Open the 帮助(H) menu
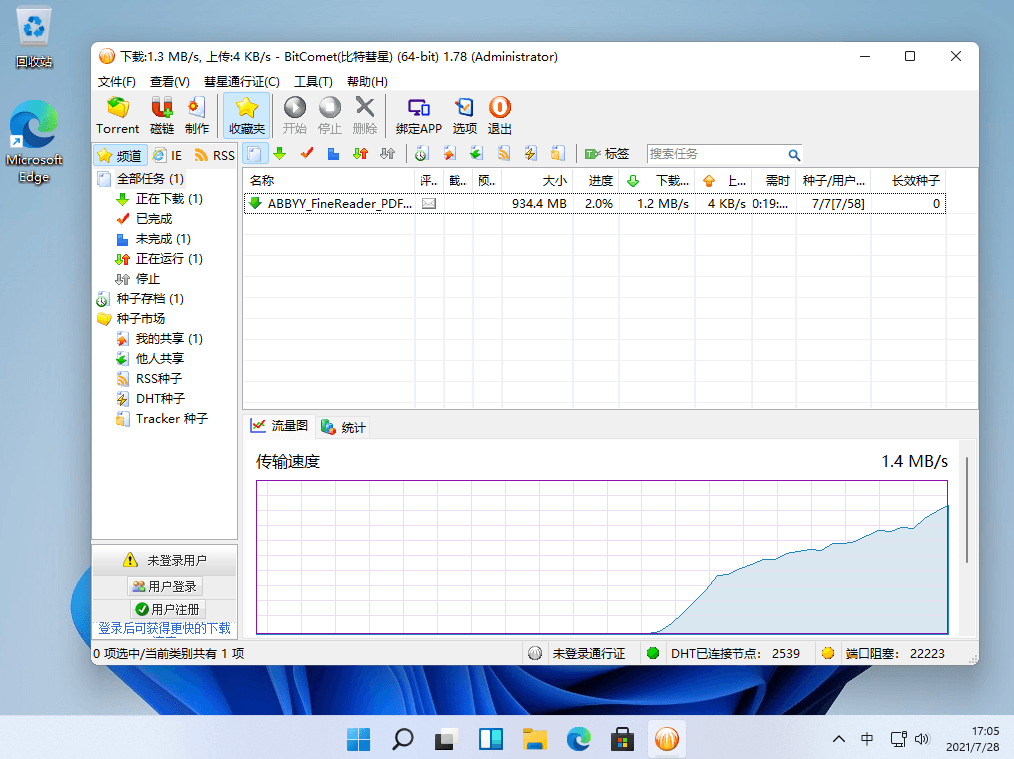Screen dimensions: 1014x759 (367, 81)
